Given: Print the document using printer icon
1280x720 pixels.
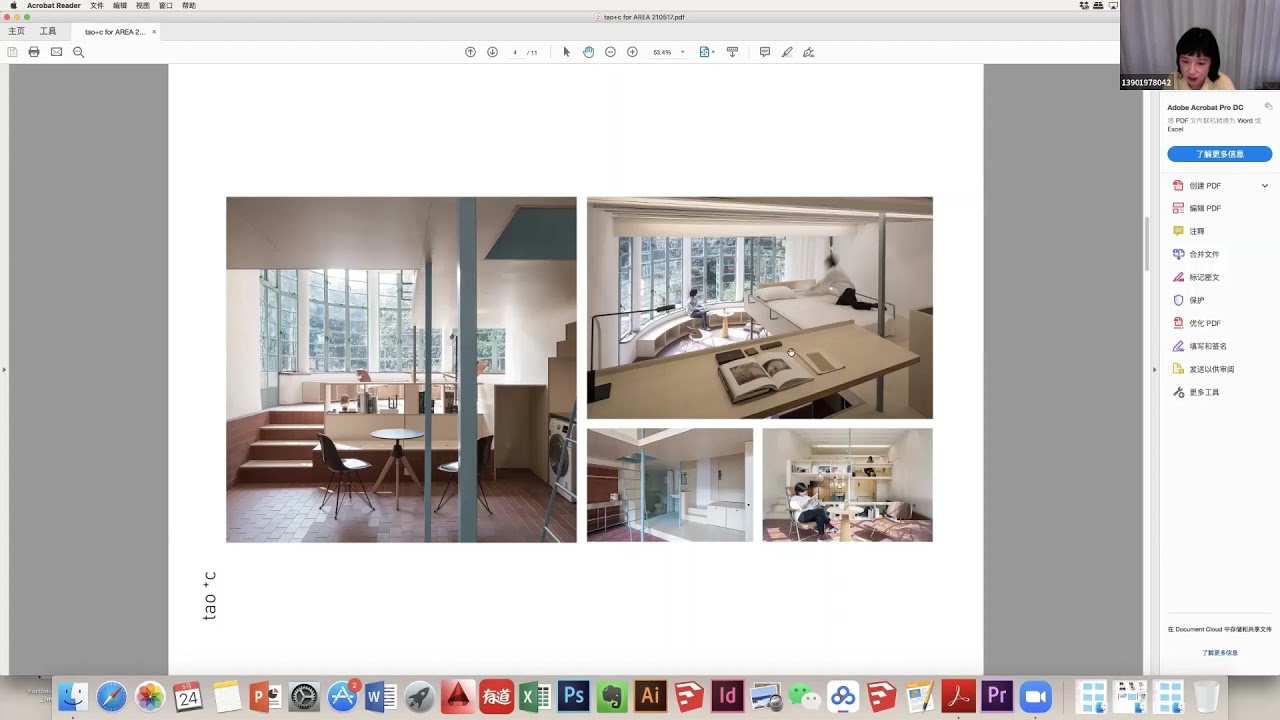Looking at the screenshot, I should point(34,52).
